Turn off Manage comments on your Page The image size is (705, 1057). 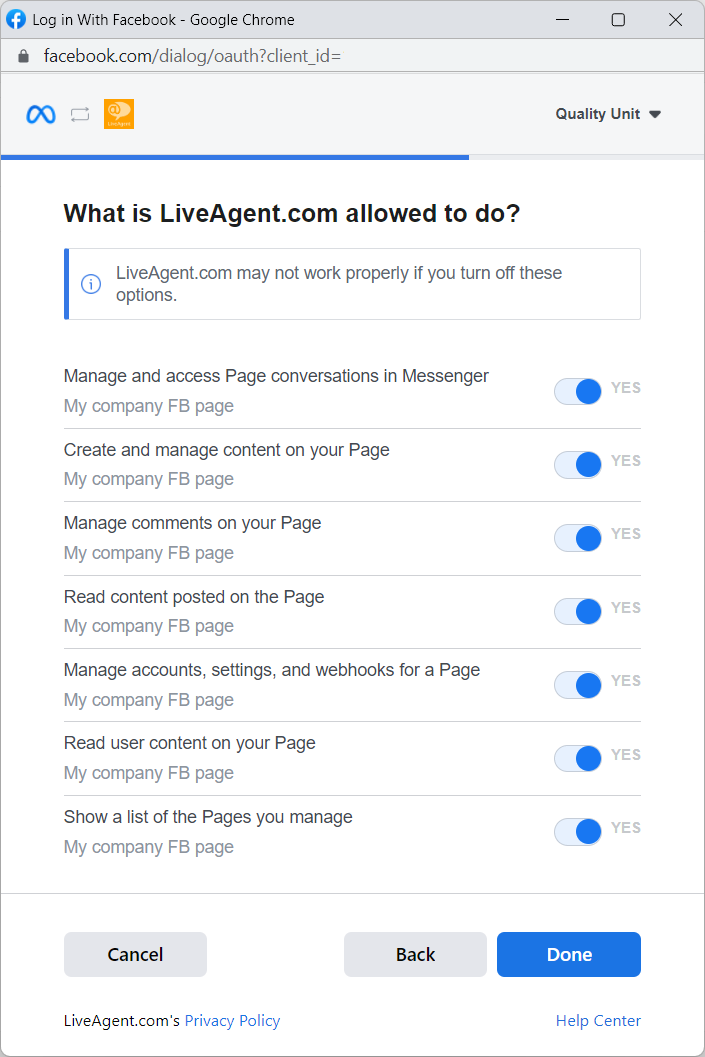click(x=577, y=538)
